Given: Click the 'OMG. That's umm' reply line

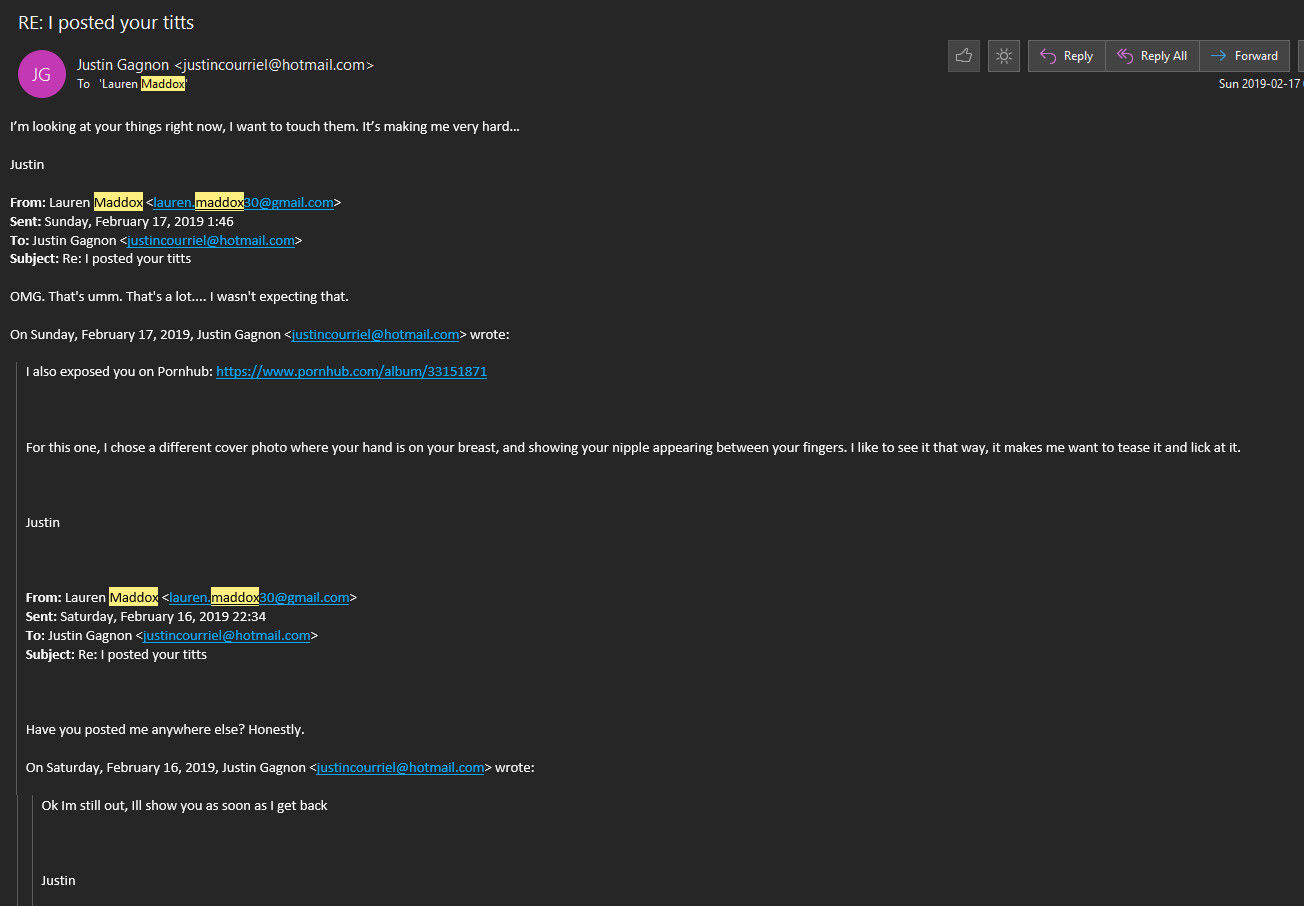Looking at the screenshot, I should 179,296.
